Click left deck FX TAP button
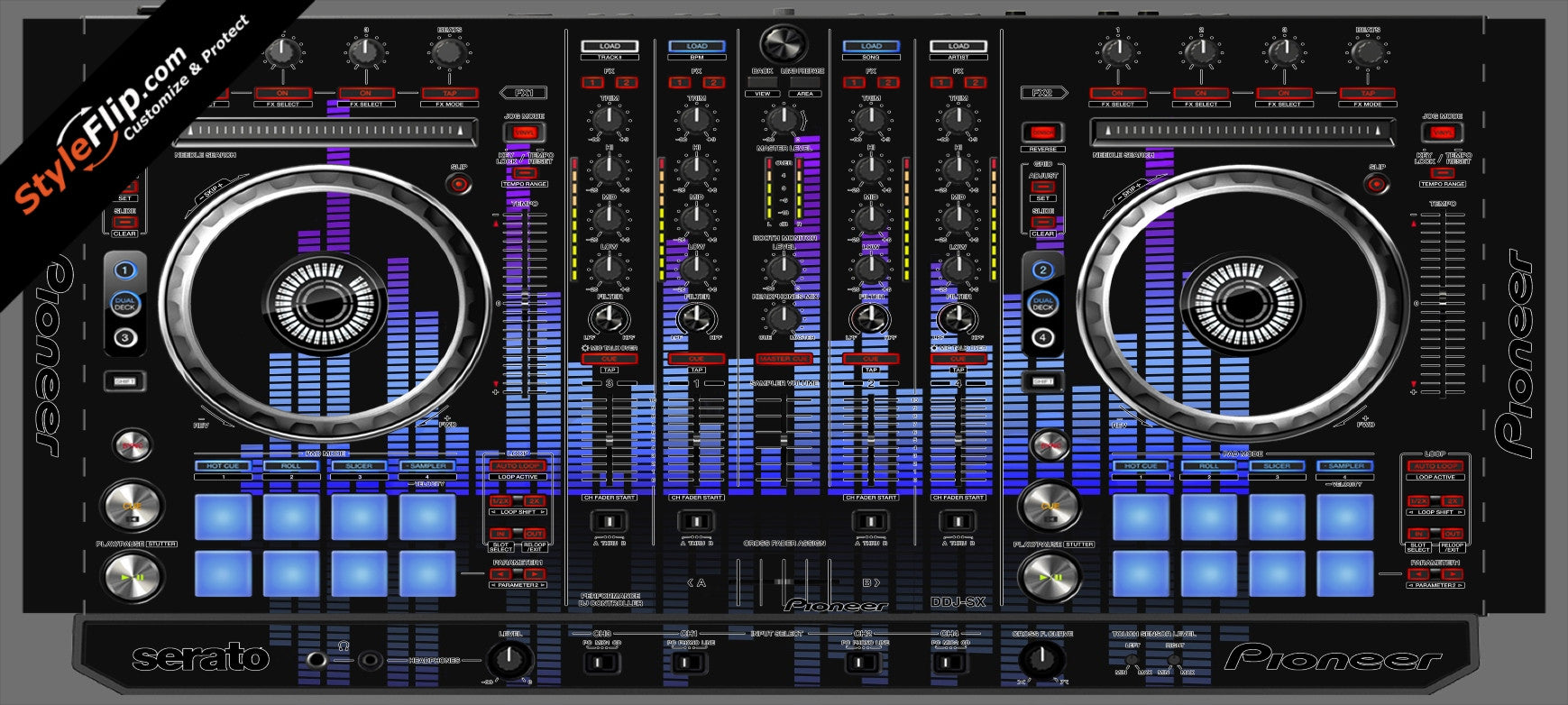This screenshot has height=705, width=1568. 449,93
